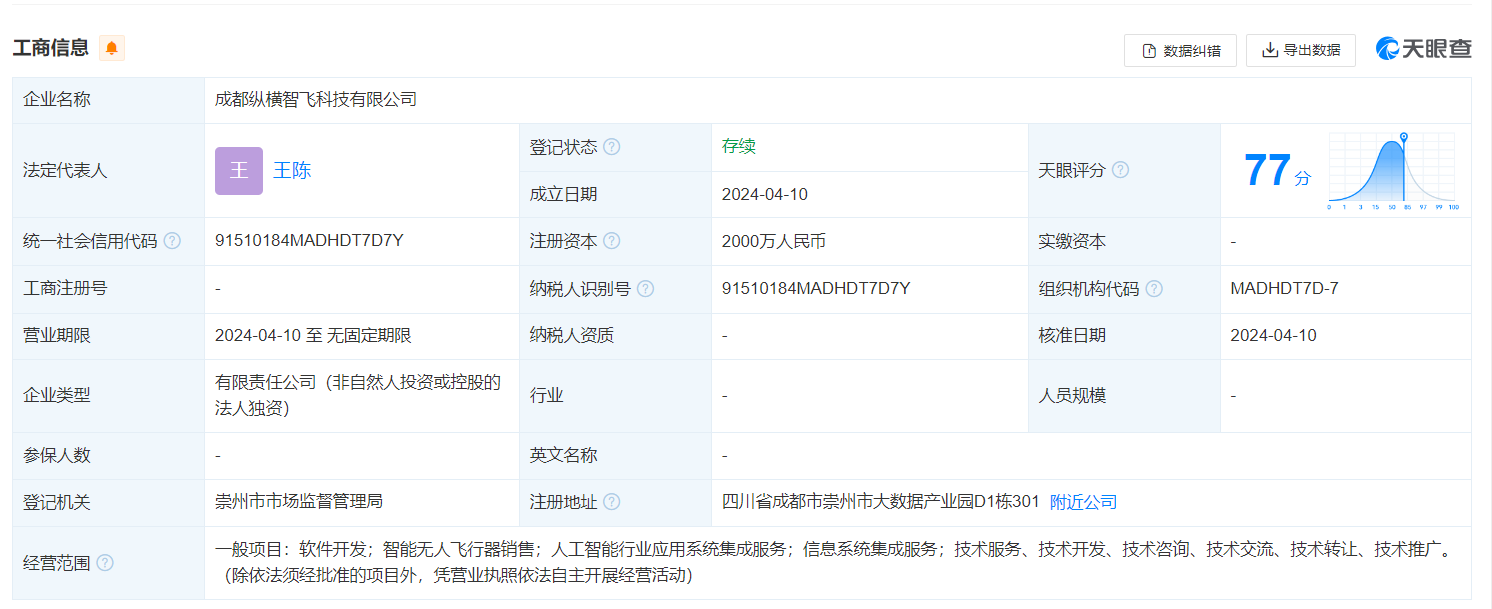1492x609 pixels.
Task: Click the 组织机构代码 value MADHDT7D-7
Action: click(1284, 289)
